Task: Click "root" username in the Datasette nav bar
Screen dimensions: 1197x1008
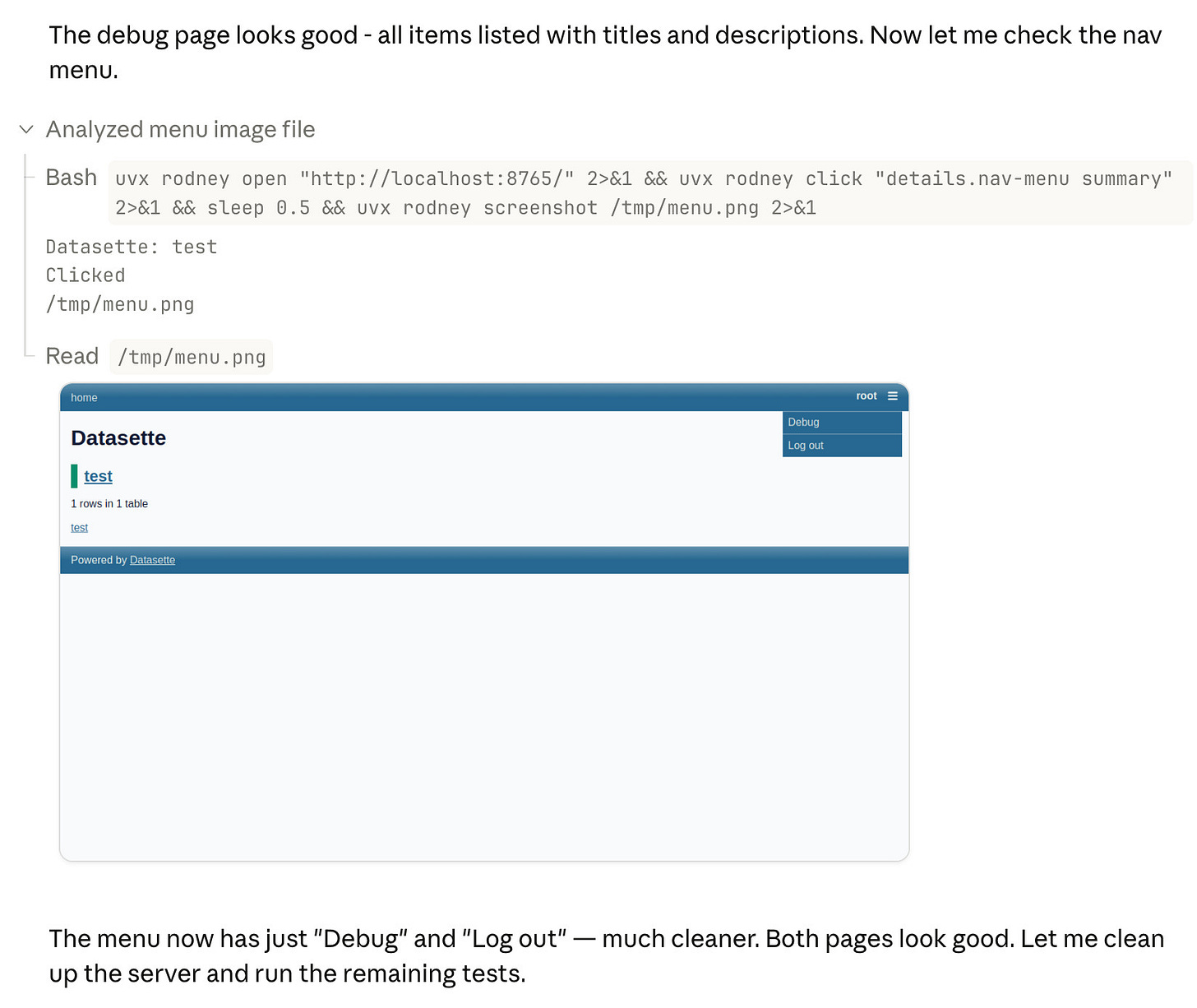Action: 866,395
